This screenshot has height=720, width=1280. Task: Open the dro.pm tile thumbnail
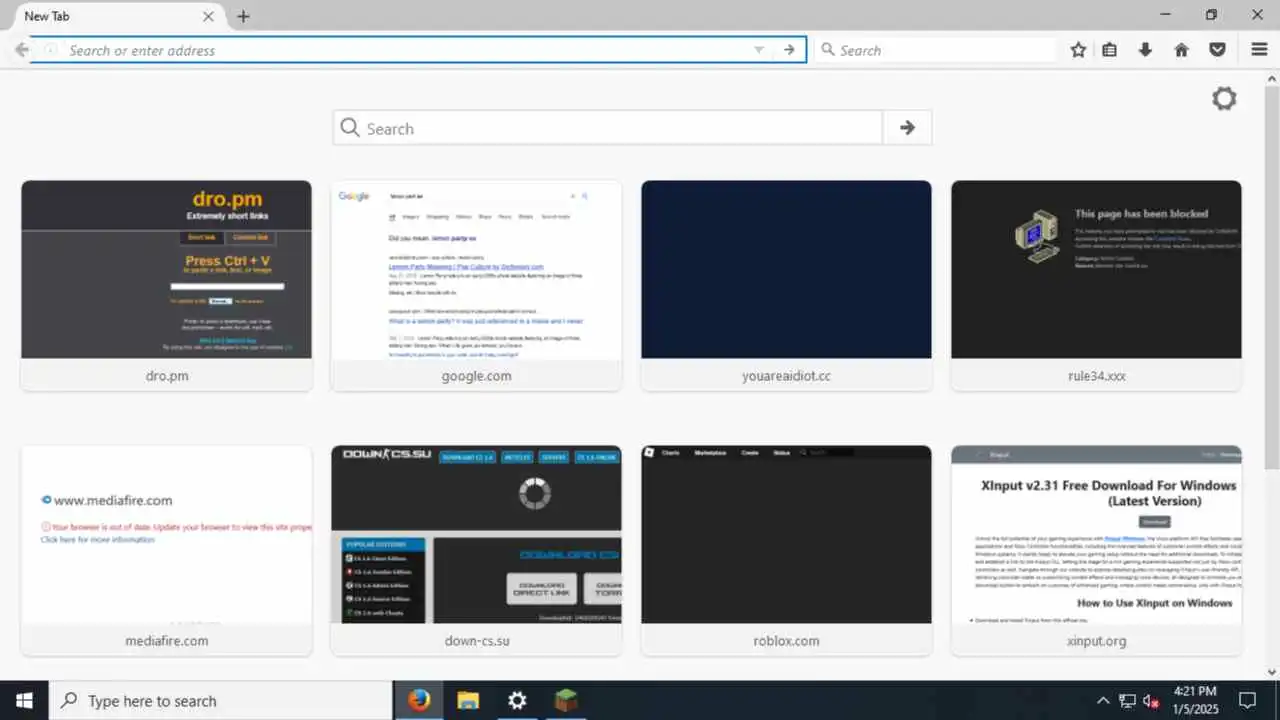[166, 269]
